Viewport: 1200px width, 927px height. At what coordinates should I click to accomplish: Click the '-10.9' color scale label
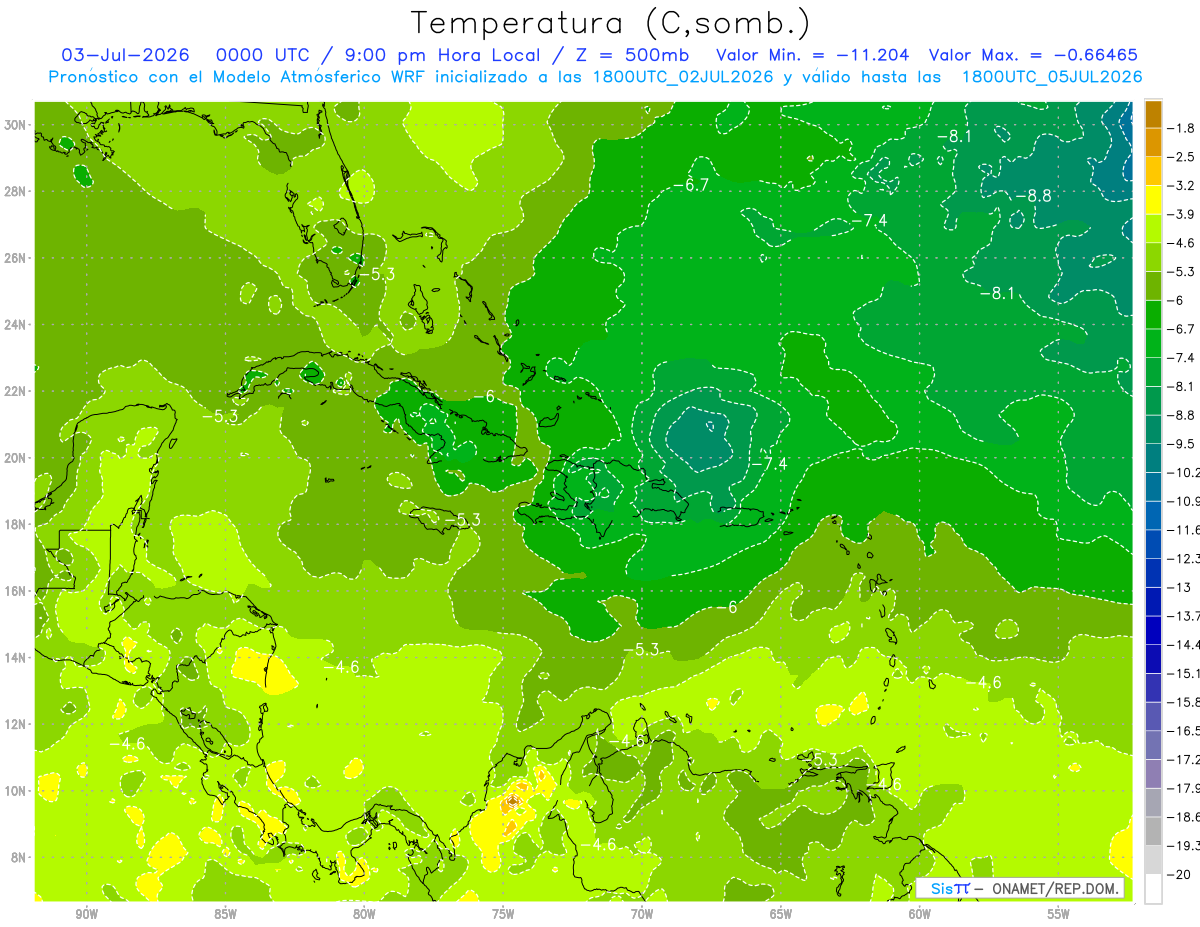point(1184,501)
